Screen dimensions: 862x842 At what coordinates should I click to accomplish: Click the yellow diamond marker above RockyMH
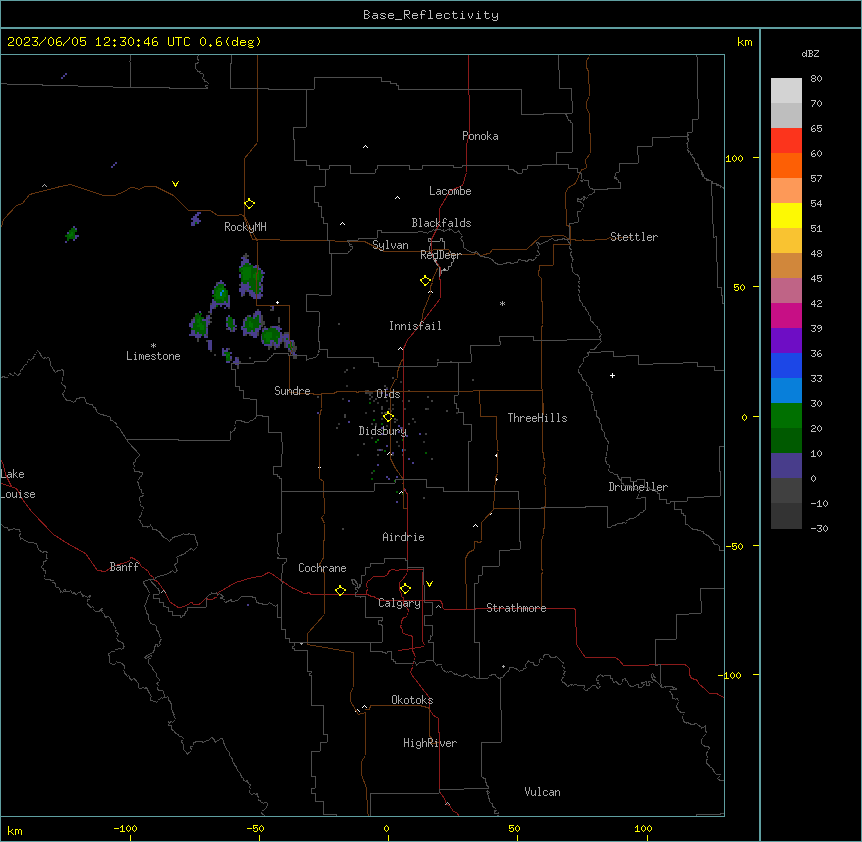(249, 204)
